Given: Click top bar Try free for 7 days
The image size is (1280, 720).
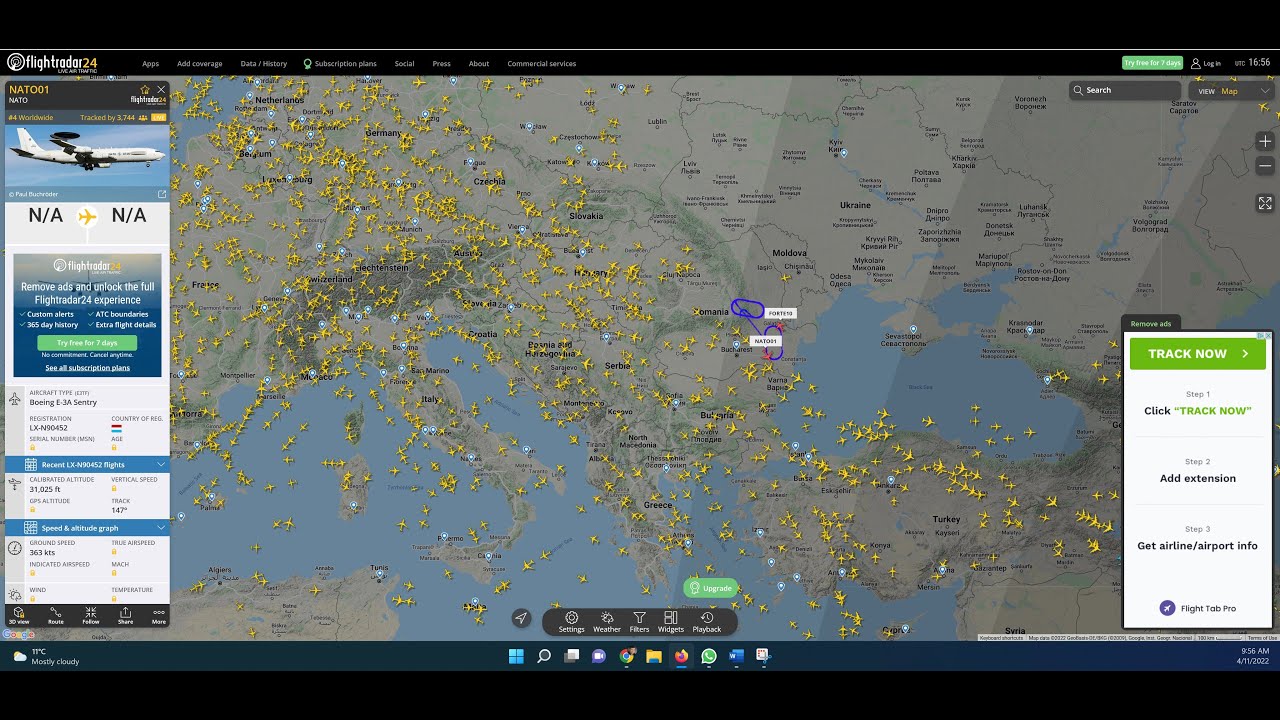Looking at the screenshot, I should (x=1152, y=63).
